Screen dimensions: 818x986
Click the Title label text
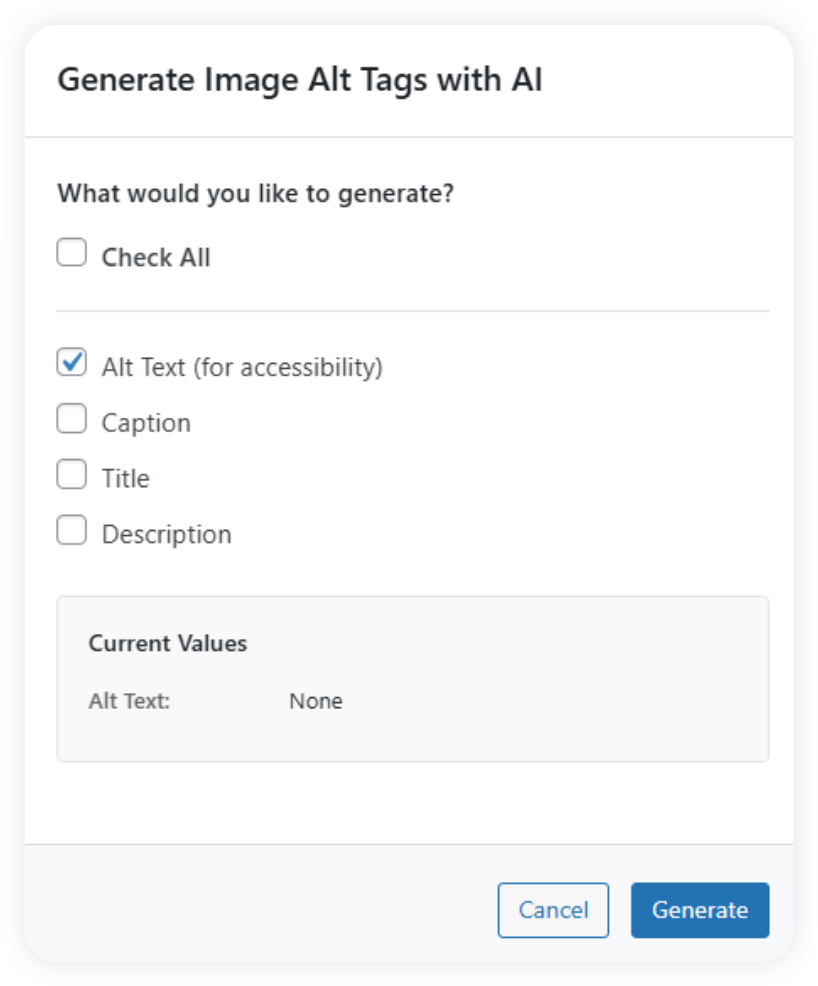124,478
